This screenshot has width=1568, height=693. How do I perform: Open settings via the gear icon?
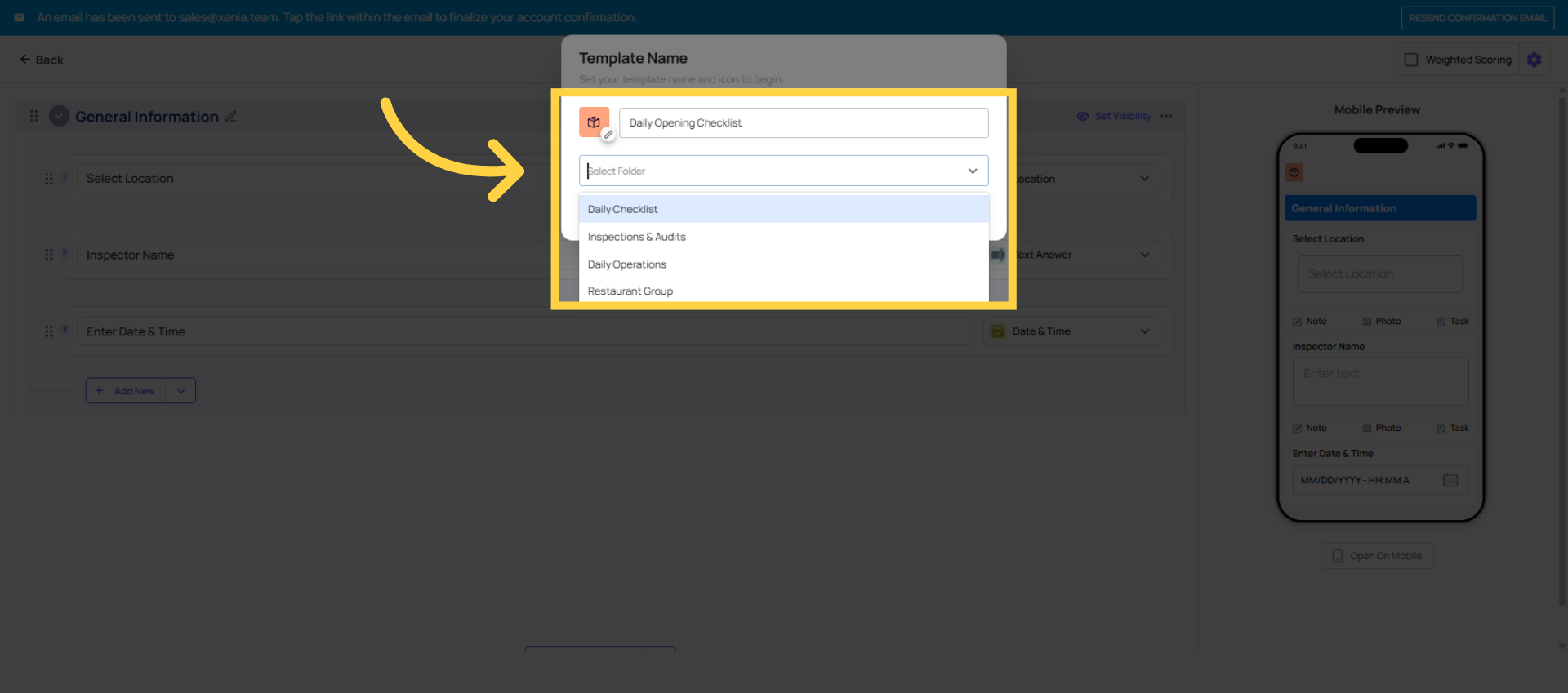pyautogui.click(x=1535, y=60)
